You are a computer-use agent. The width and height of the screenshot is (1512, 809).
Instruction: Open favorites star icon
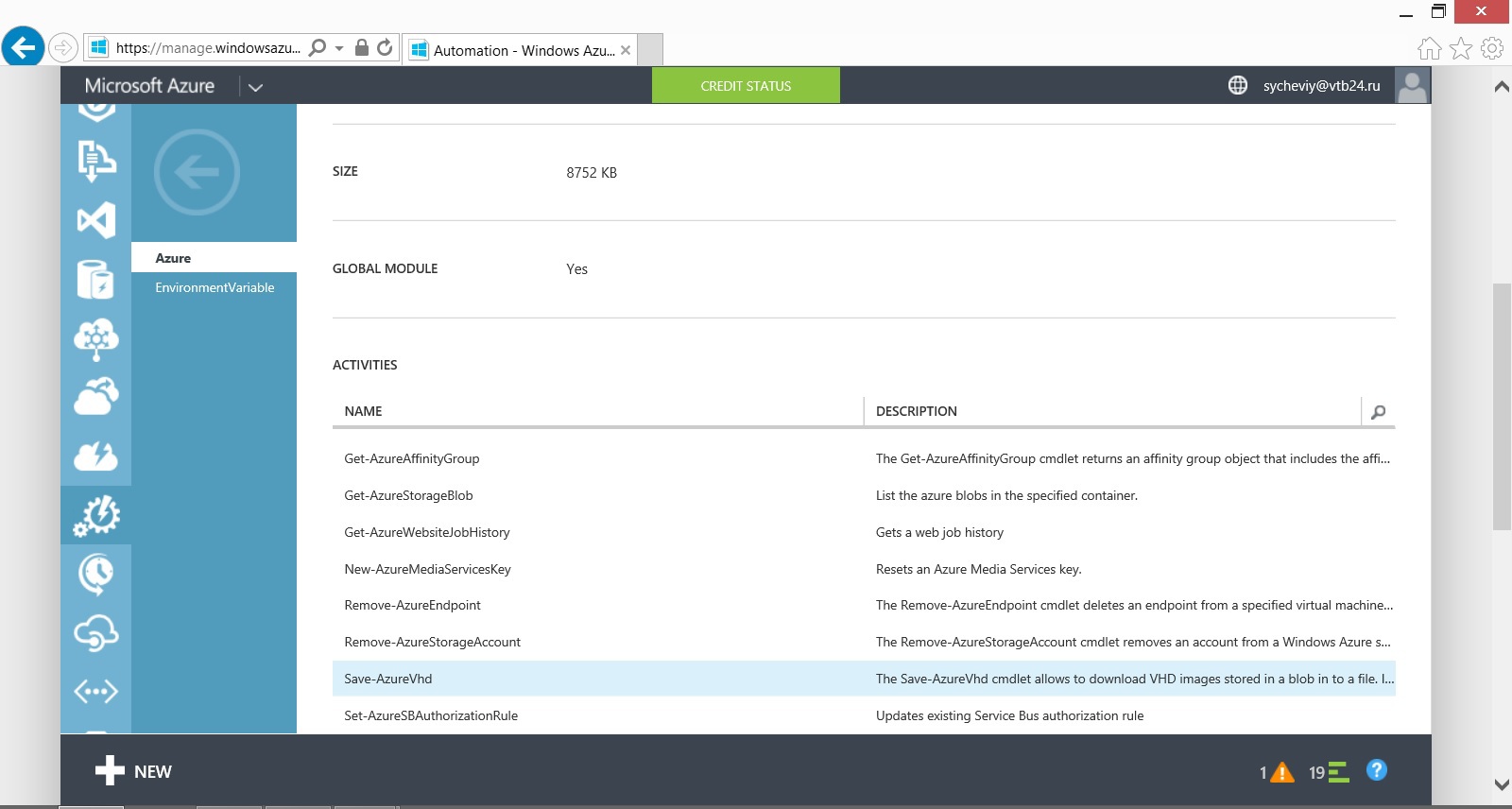click(1461, 48)
